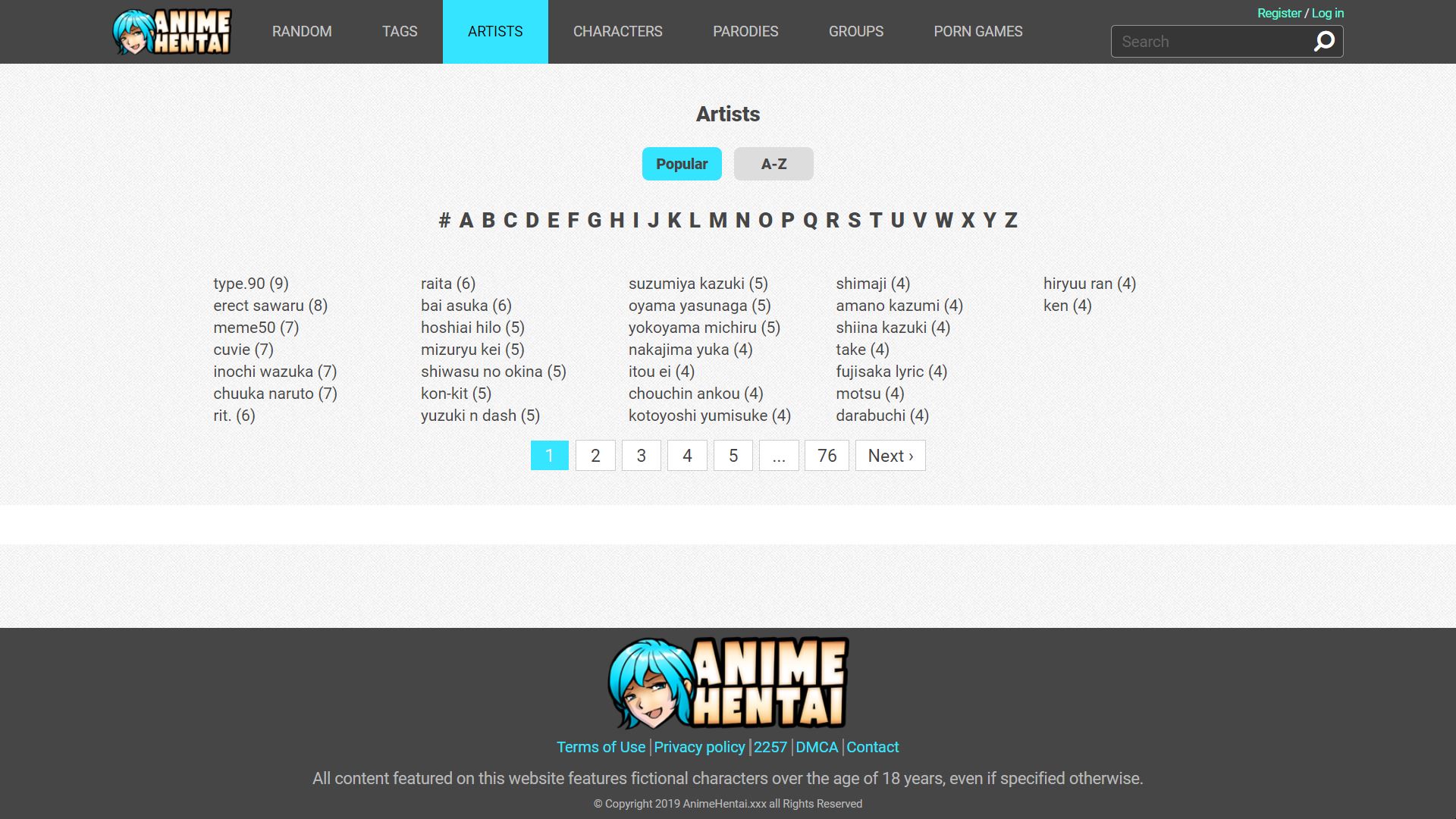
Task: Go to pagination page 3
Action: coord(641,456)
